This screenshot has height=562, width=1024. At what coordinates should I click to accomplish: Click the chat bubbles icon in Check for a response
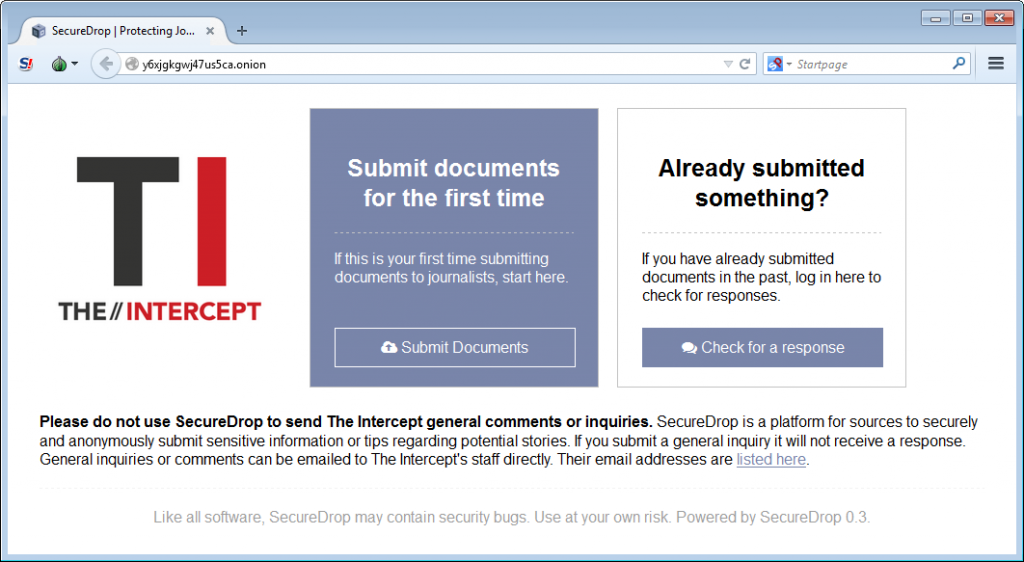tap(689, 348)
